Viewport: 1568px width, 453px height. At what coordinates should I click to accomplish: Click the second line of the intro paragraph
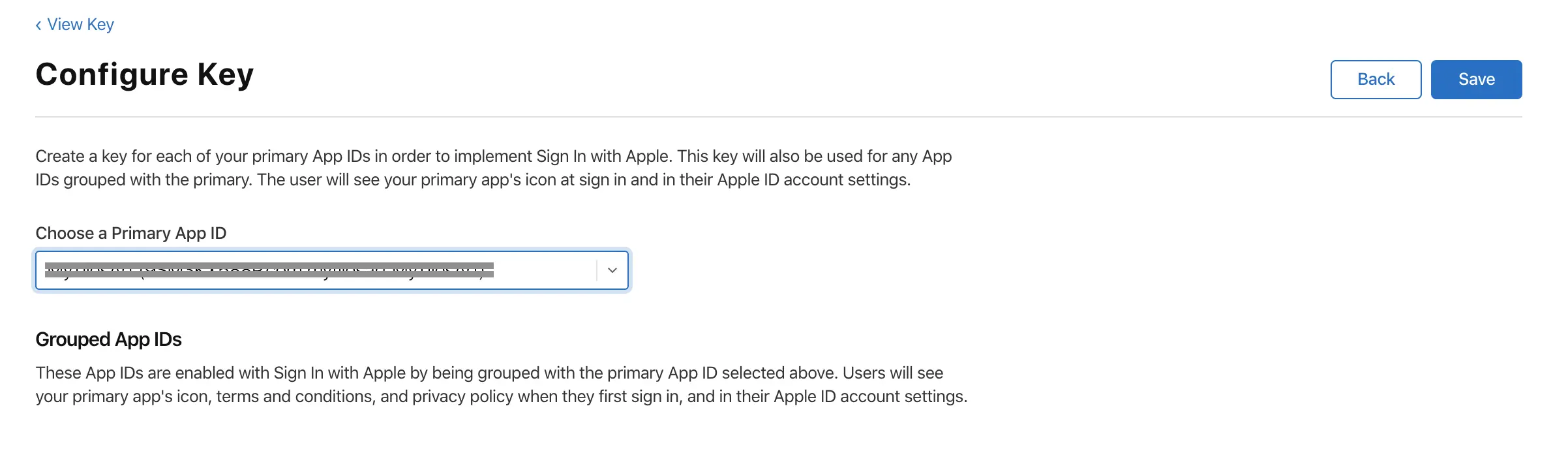tap(472, 180)
